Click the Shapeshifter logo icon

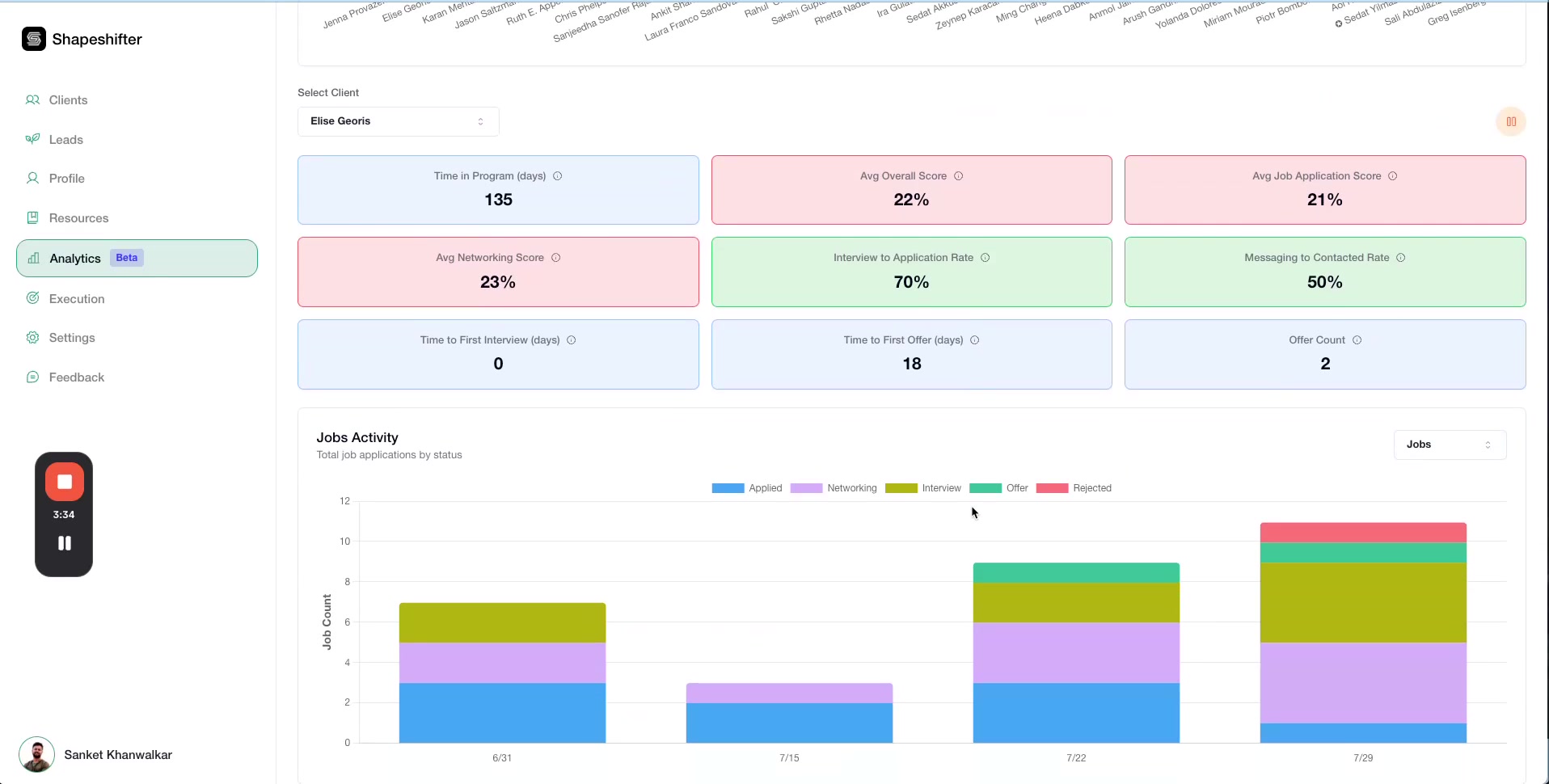pos(34,39)
